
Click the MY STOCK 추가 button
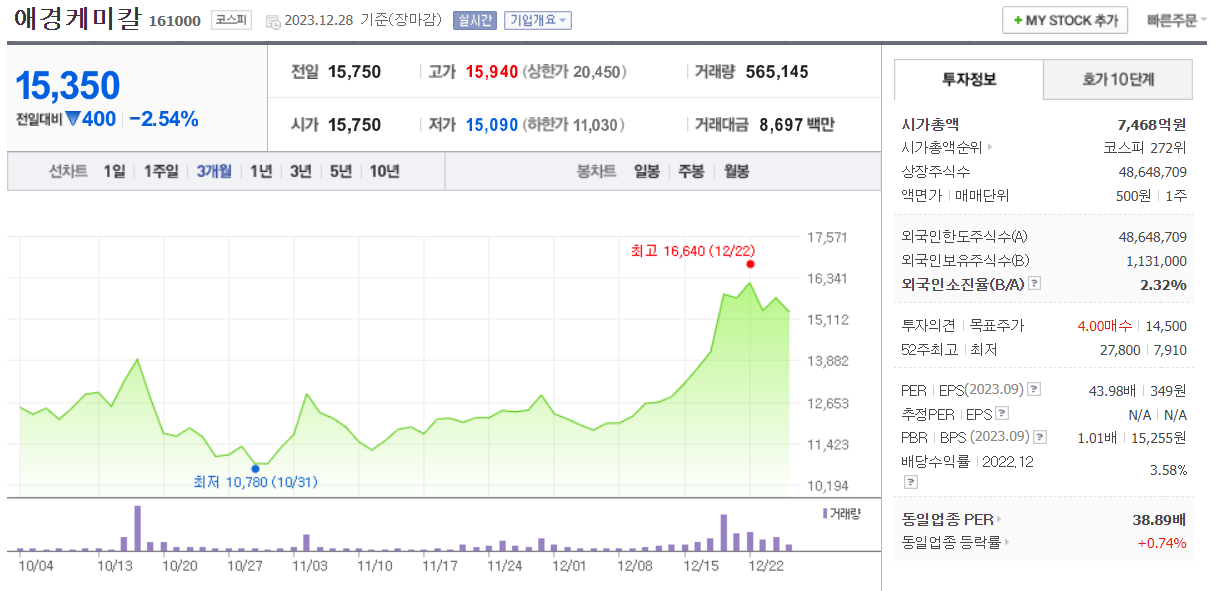pyautogui.click(x=1065, y=20)
